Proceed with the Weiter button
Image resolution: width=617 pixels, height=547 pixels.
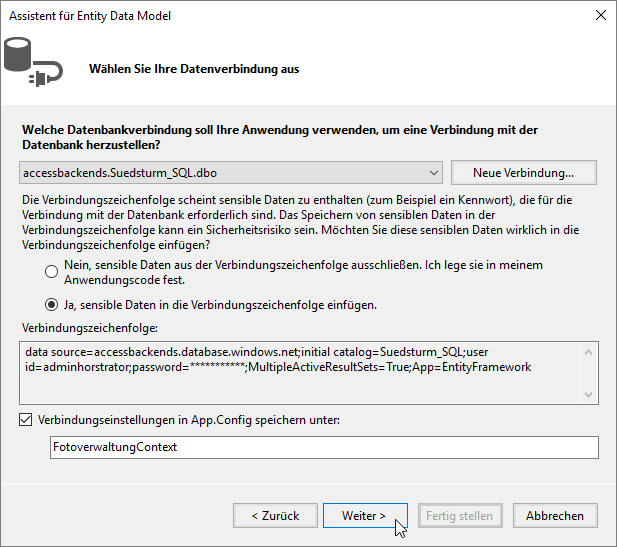pyautogui.click(x=365, y=516)
